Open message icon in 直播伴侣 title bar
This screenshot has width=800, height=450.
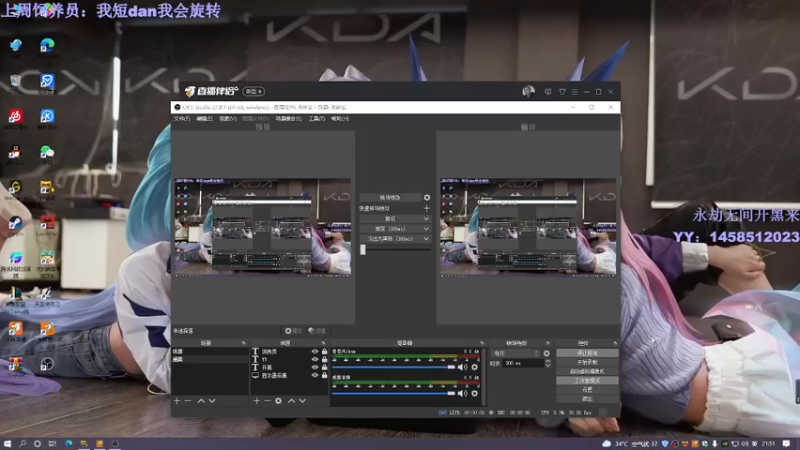pos(548,92)
